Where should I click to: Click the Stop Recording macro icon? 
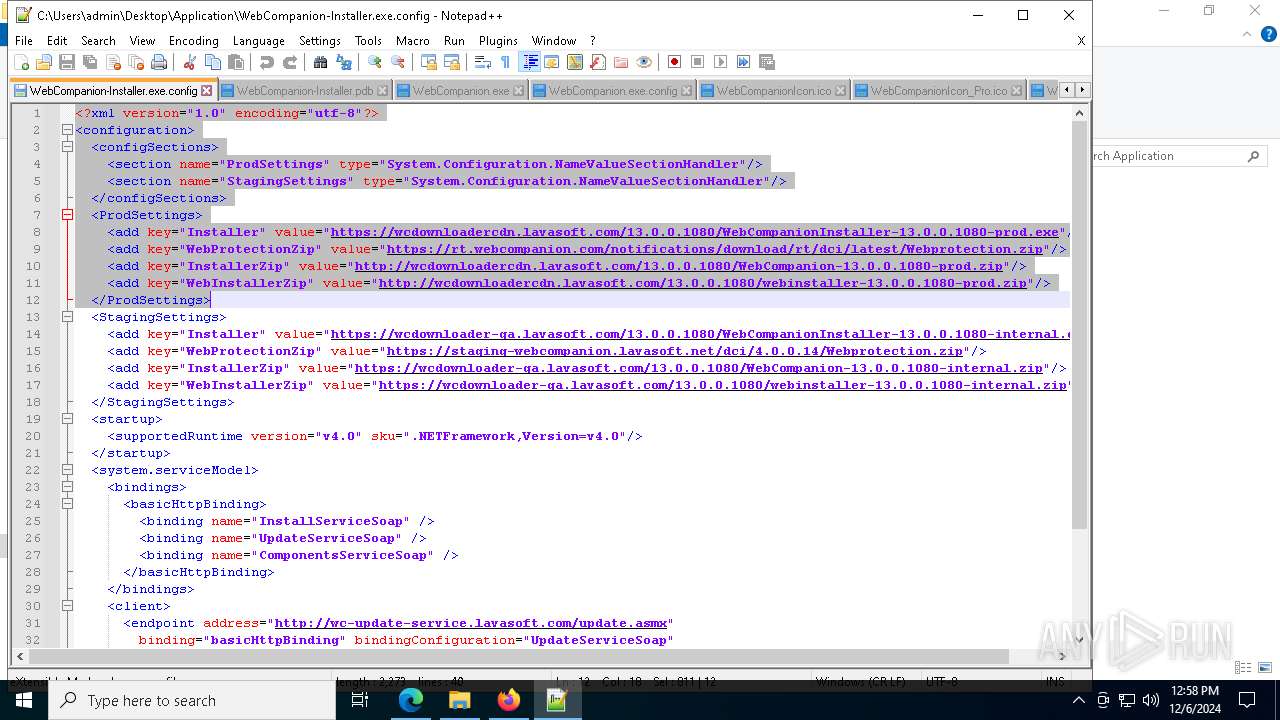tap(697, 62)
